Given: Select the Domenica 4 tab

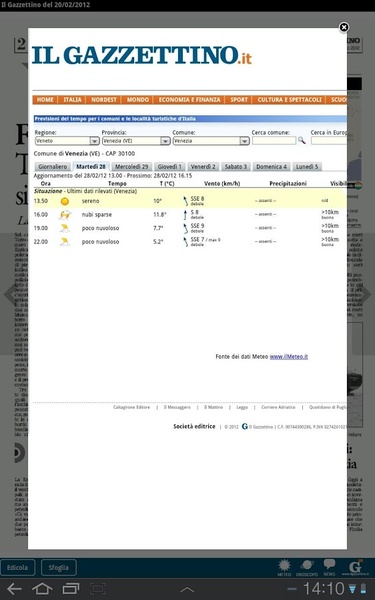Looking at the screenshot, I should pos(271,166).
